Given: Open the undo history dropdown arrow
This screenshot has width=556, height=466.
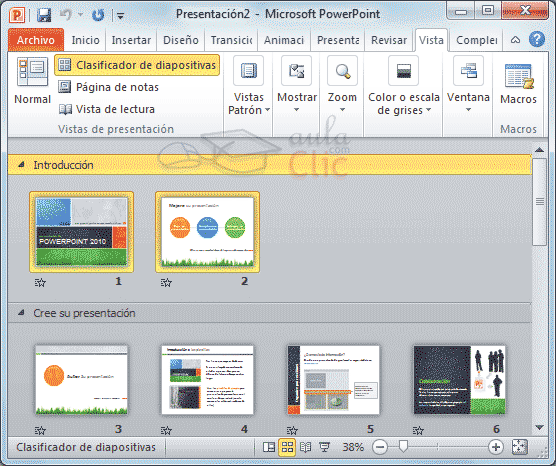Looking at the screenshot, I should [x=80, y=15].
